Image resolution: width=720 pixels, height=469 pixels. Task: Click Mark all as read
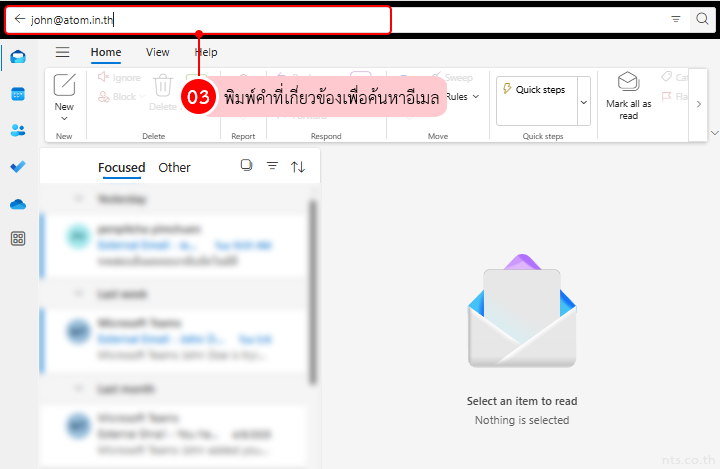point(629,96)
